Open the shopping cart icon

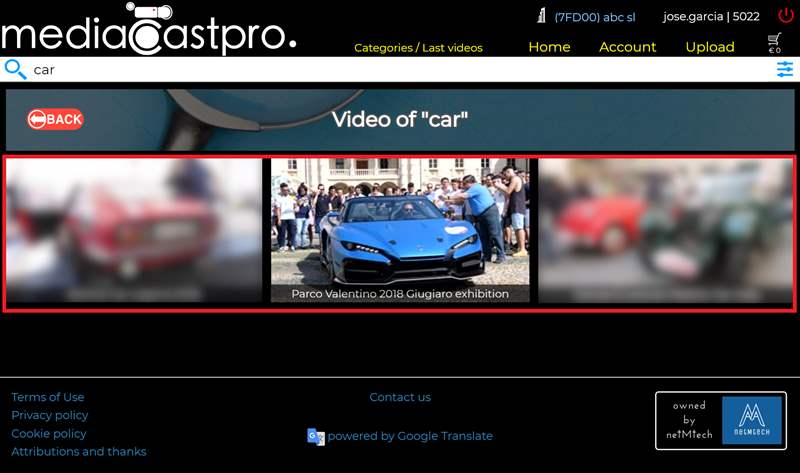774,43
